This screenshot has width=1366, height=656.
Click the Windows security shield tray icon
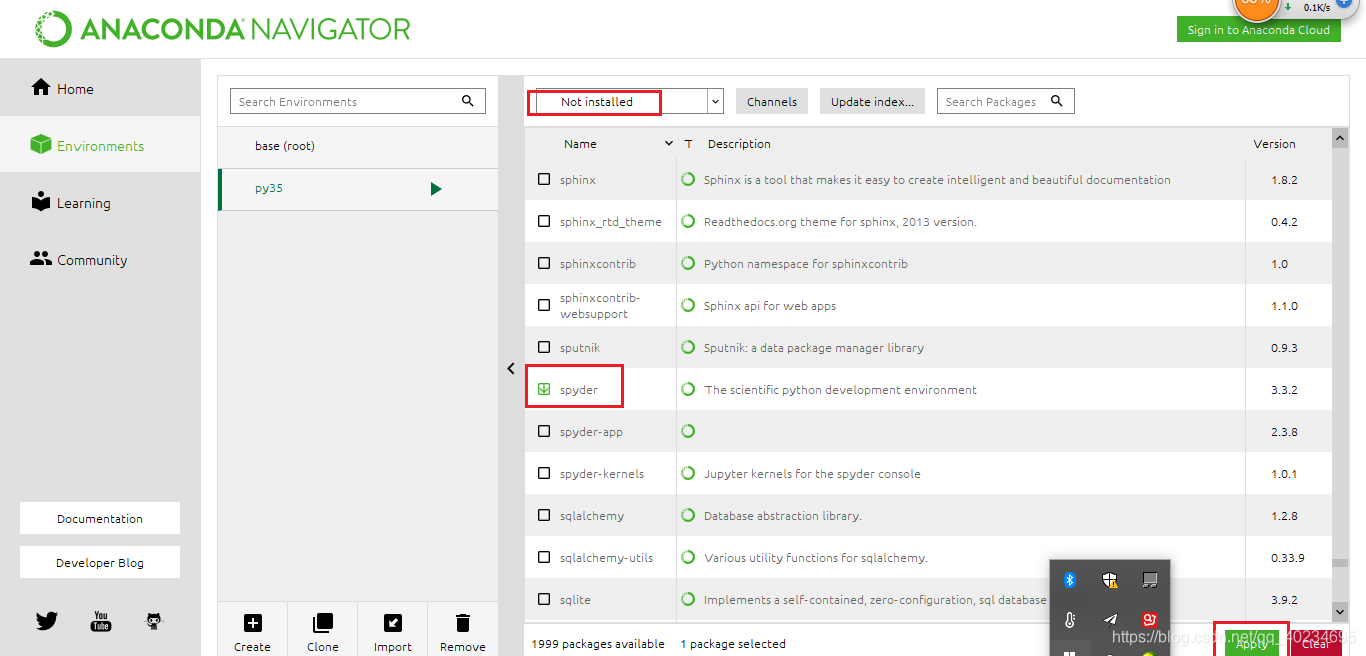[x=1109, y=580]
